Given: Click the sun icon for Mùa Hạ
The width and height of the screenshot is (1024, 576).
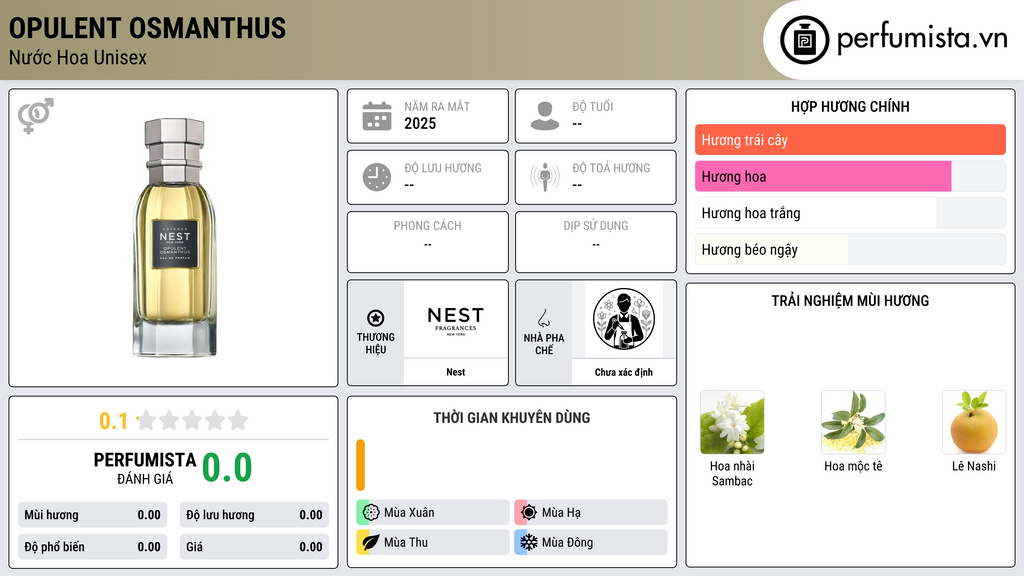Looking at the screenshot, I should [529, 513].
